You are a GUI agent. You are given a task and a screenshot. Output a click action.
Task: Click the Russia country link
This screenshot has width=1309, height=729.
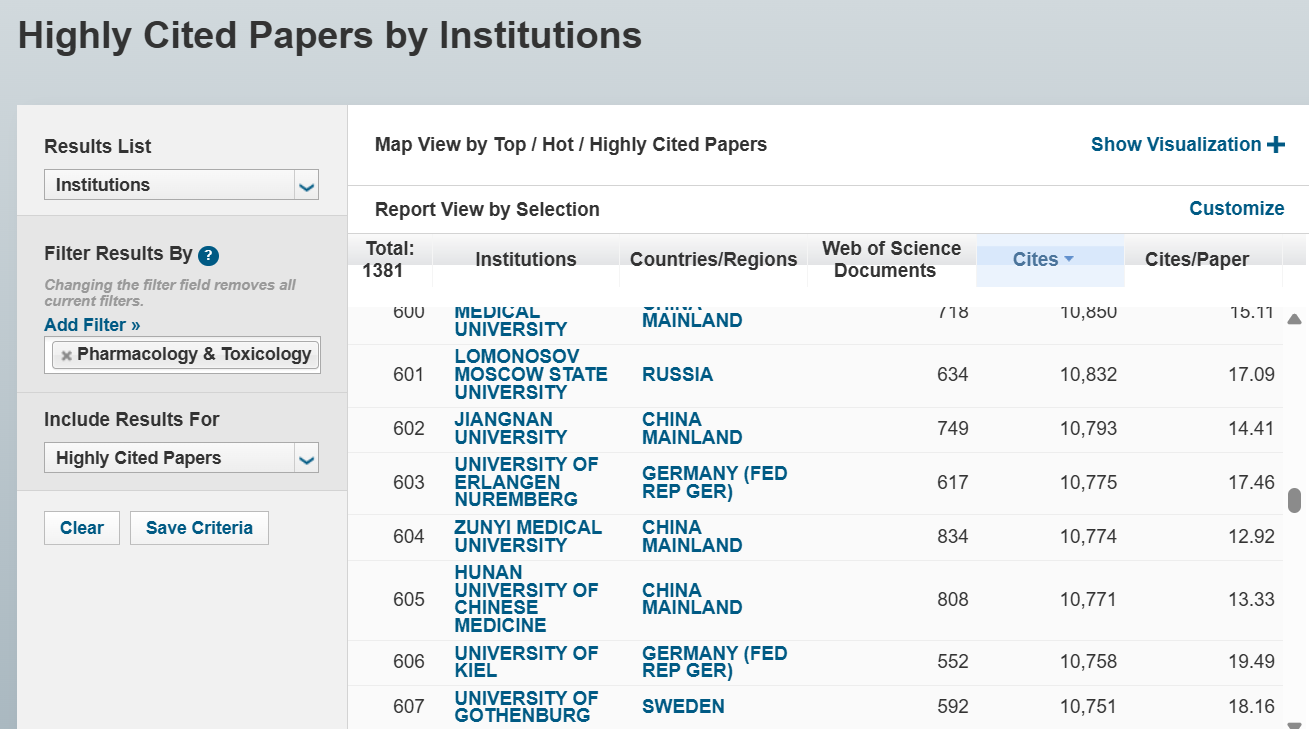678,374
